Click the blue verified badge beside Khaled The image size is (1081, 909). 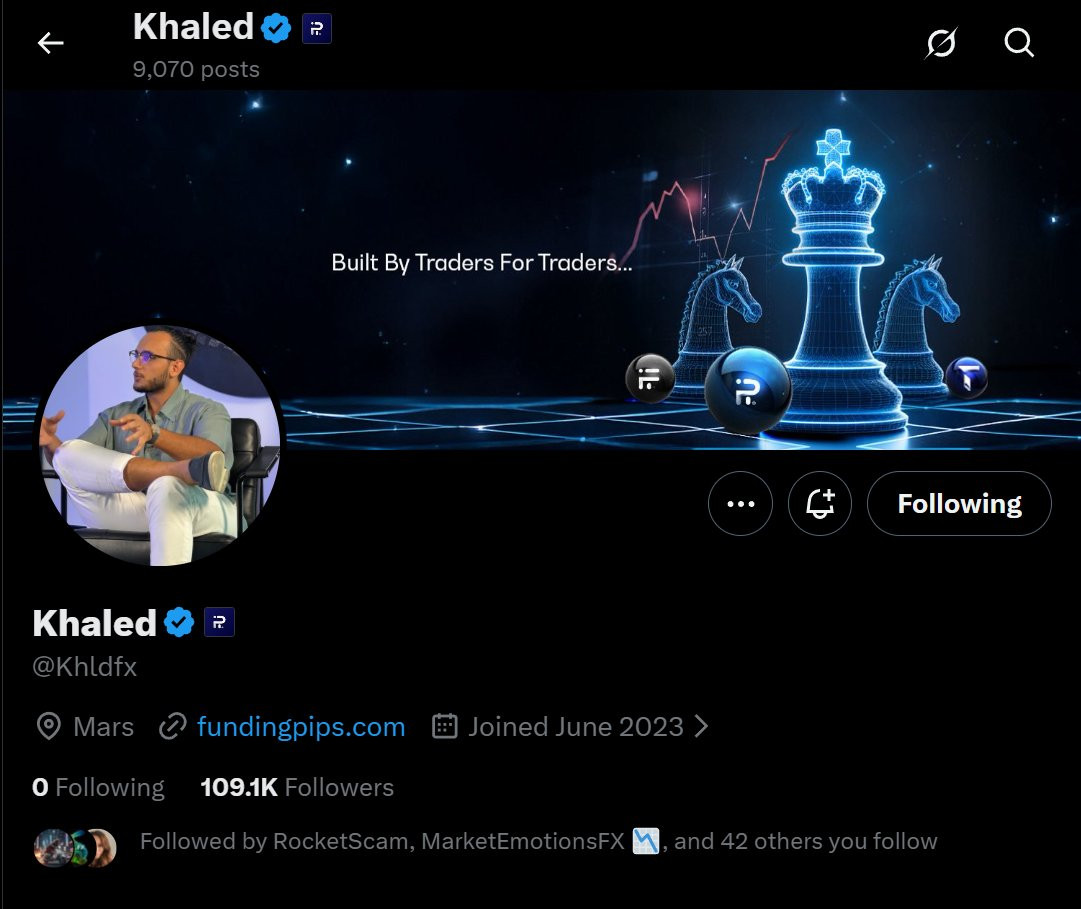coord(179,622)
